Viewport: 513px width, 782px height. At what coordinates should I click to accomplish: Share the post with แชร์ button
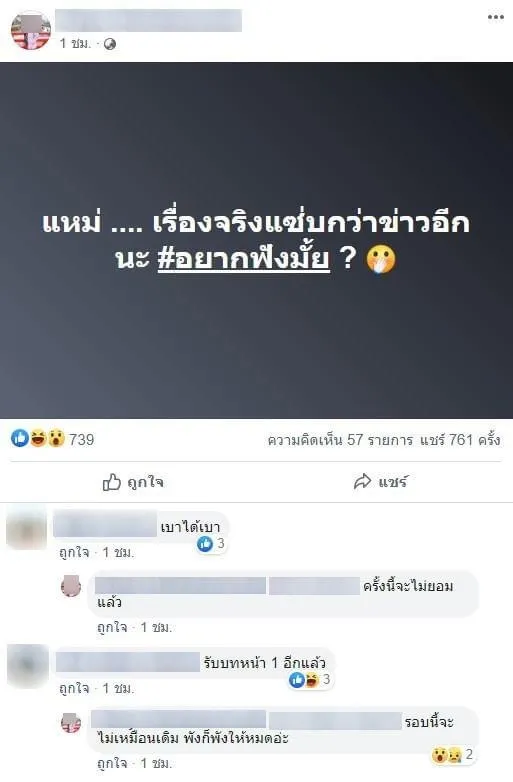coord(380,481)
